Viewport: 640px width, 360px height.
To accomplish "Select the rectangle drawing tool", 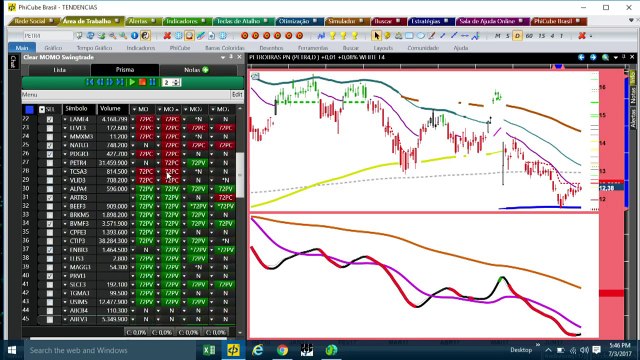I will click(409, 36).
